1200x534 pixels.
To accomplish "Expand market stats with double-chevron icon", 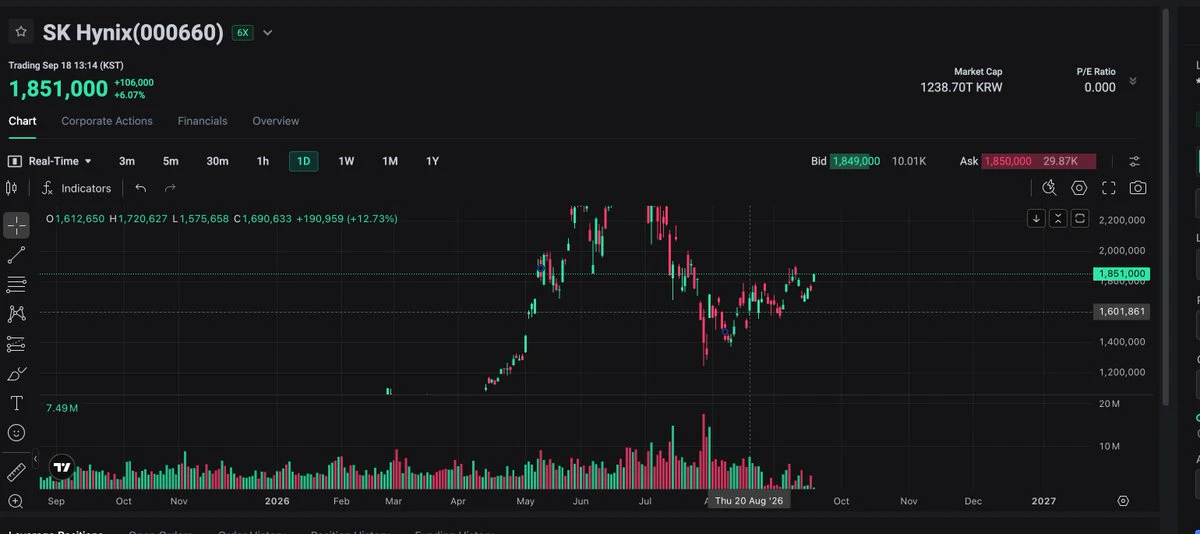I will [1133, 81].
